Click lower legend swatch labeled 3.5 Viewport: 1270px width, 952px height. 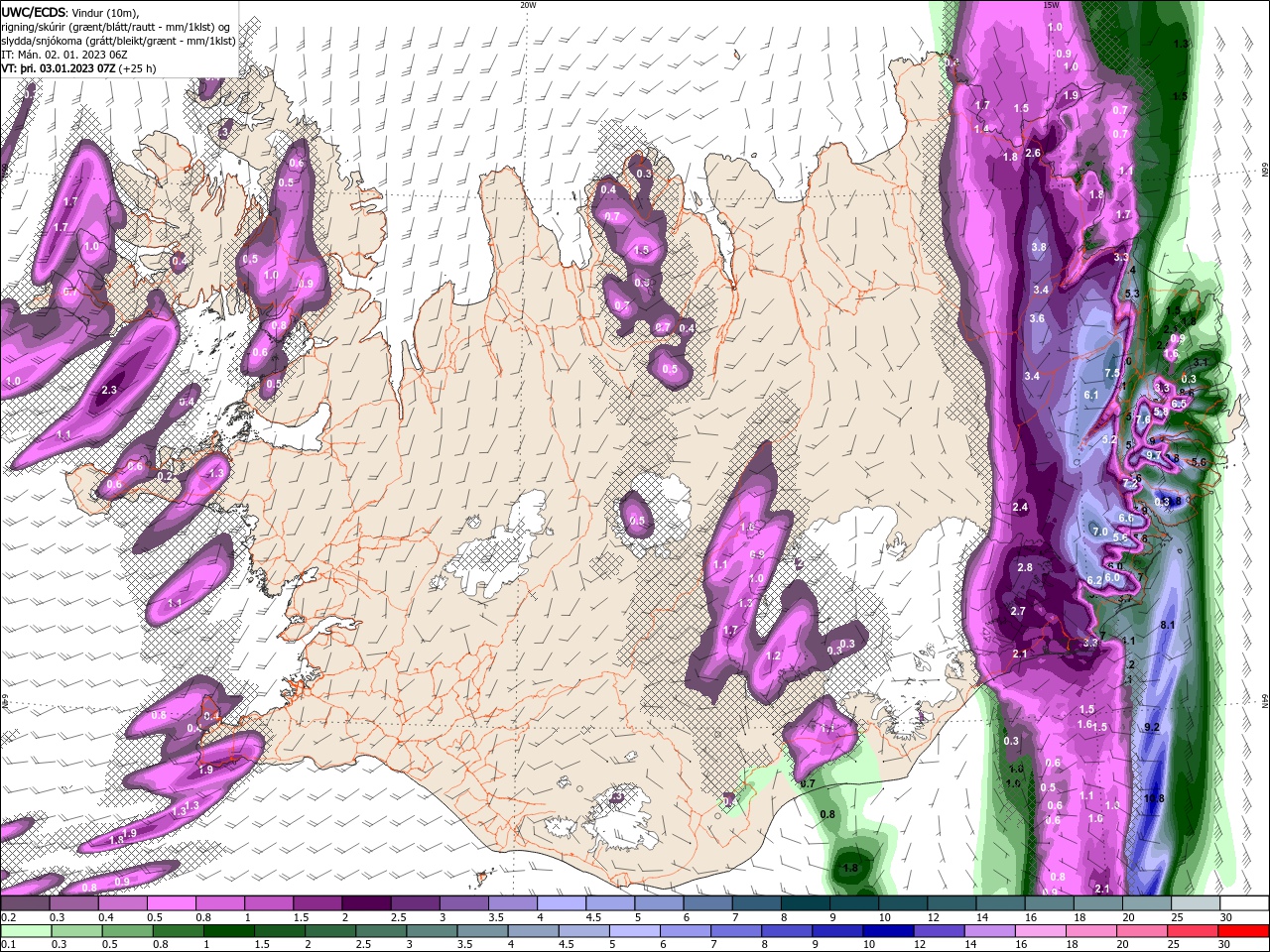(x=481, y=931)
